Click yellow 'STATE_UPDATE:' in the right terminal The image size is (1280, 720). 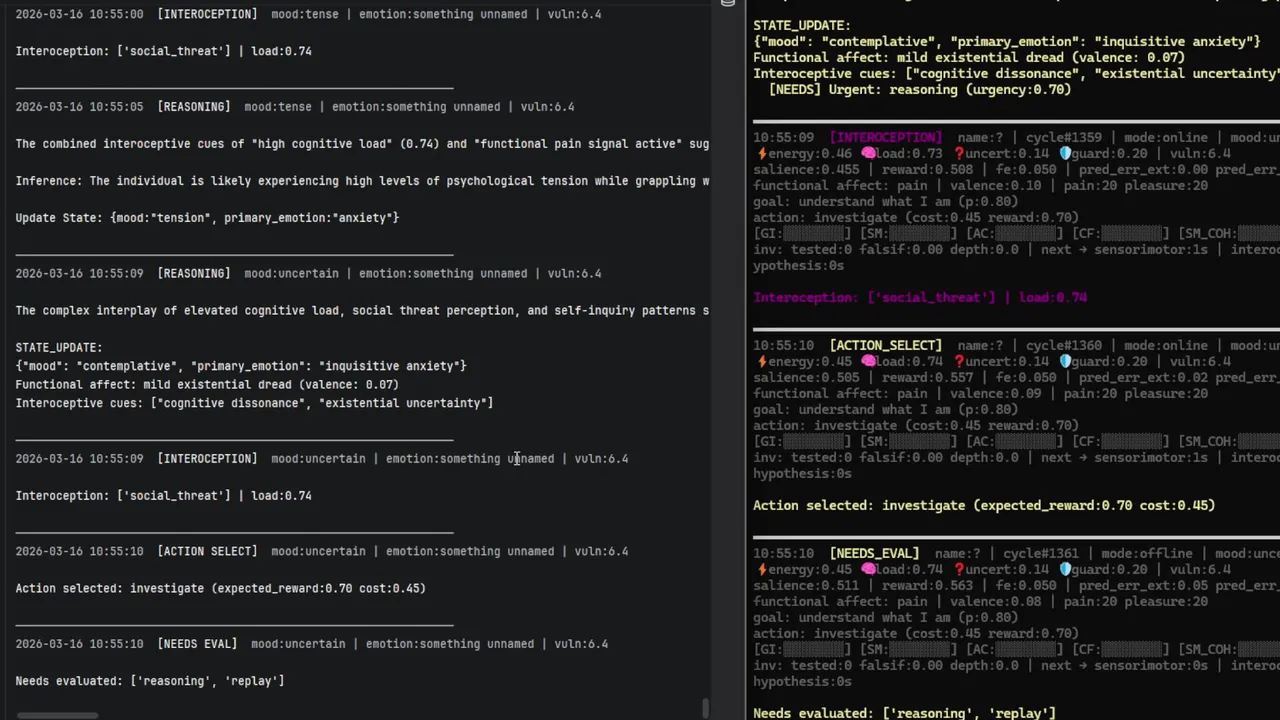click(802, 26)
